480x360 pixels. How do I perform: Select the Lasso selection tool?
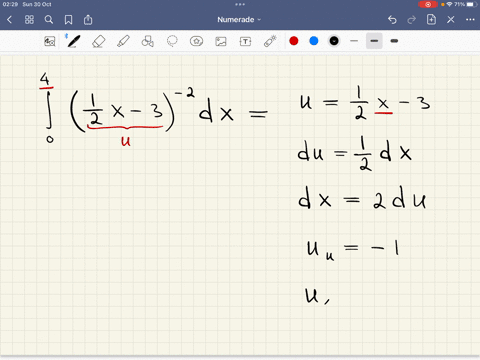click(172, 41)
